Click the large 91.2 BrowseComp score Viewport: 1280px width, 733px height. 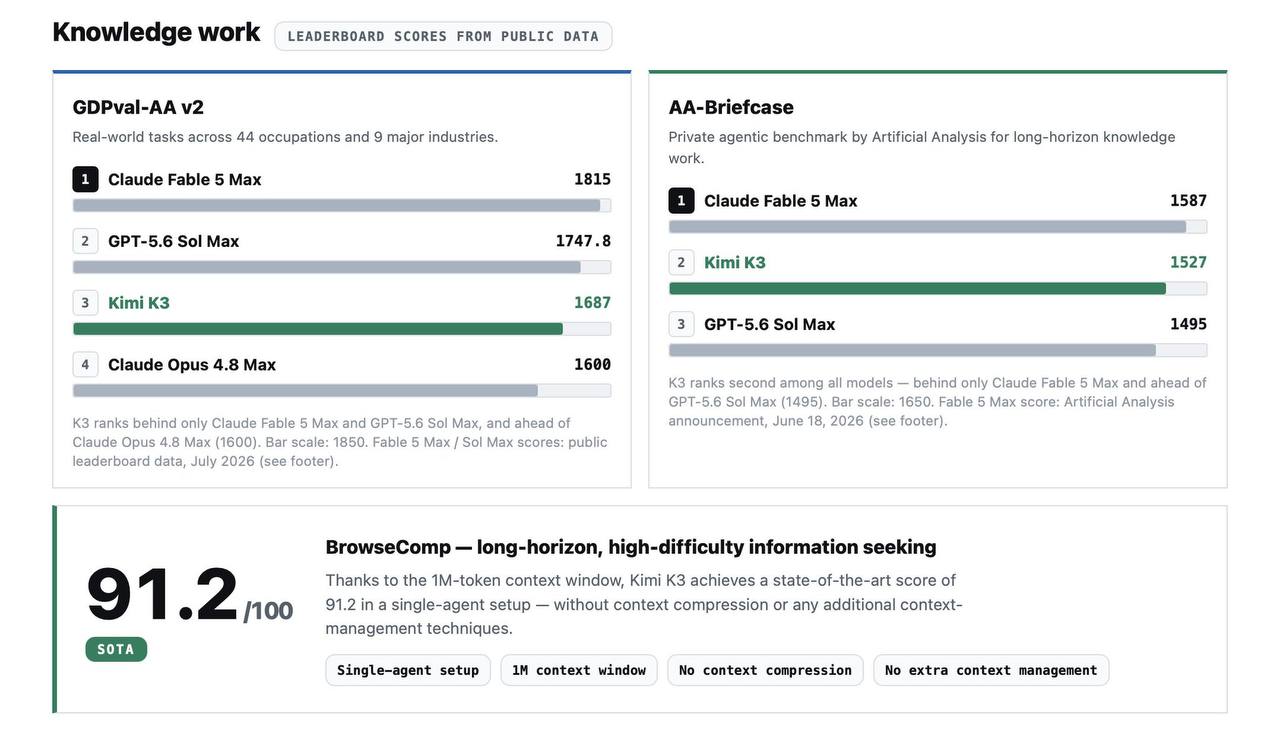tap(162, 596)
